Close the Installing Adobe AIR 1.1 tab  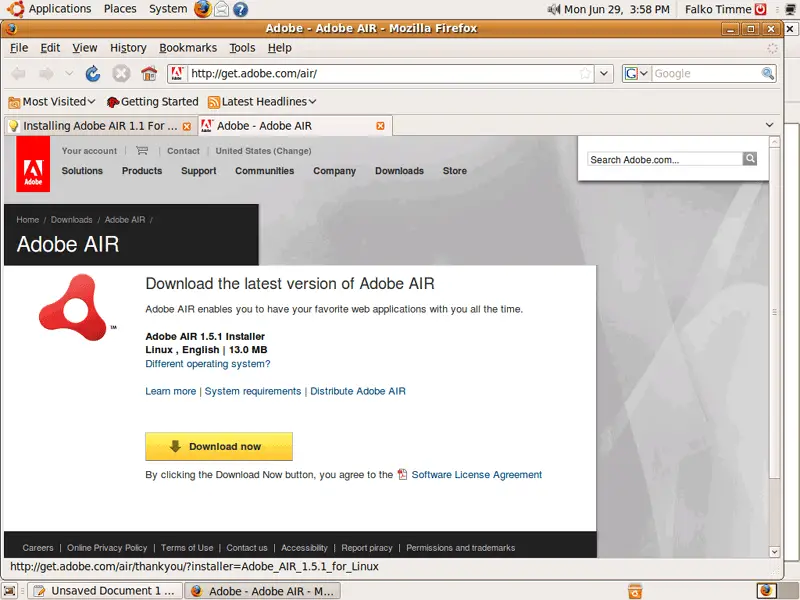[x=187, y=126]
